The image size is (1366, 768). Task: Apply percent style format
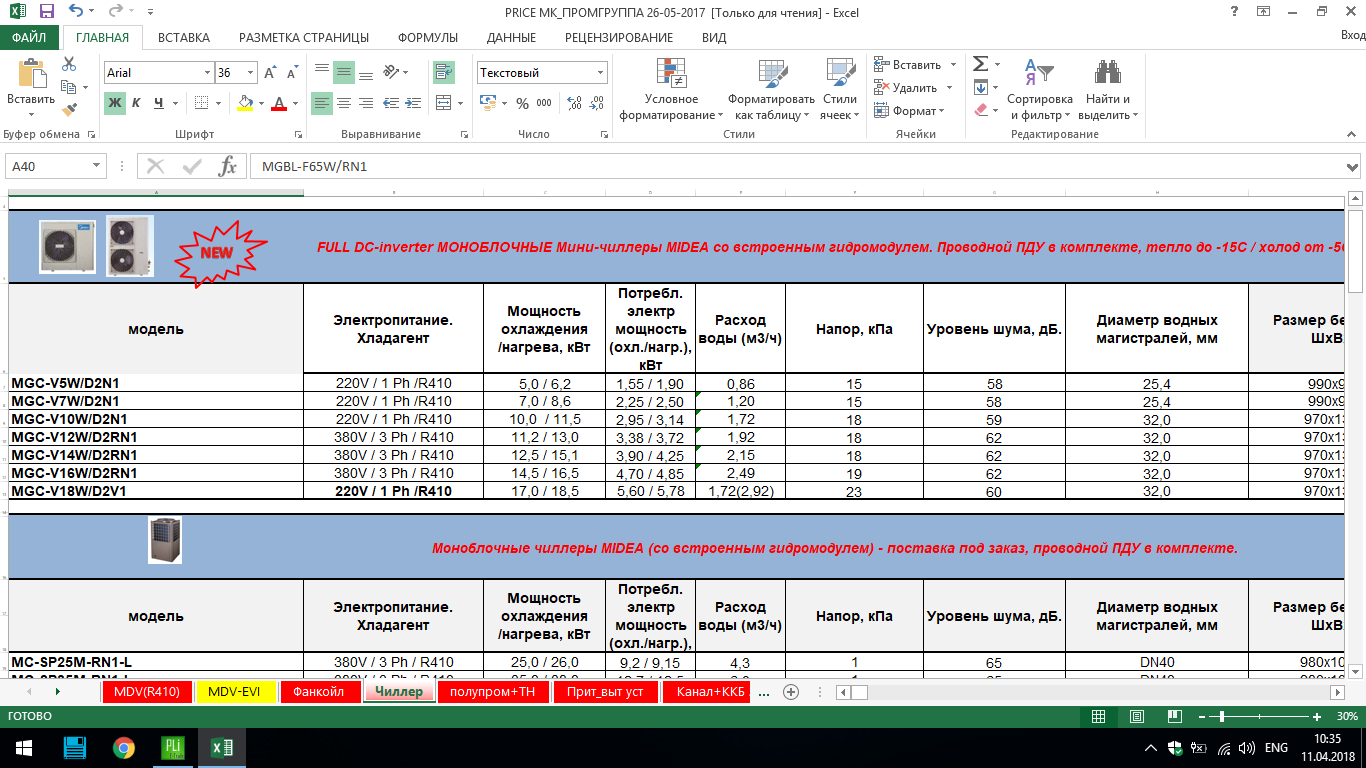coord(523,103)
